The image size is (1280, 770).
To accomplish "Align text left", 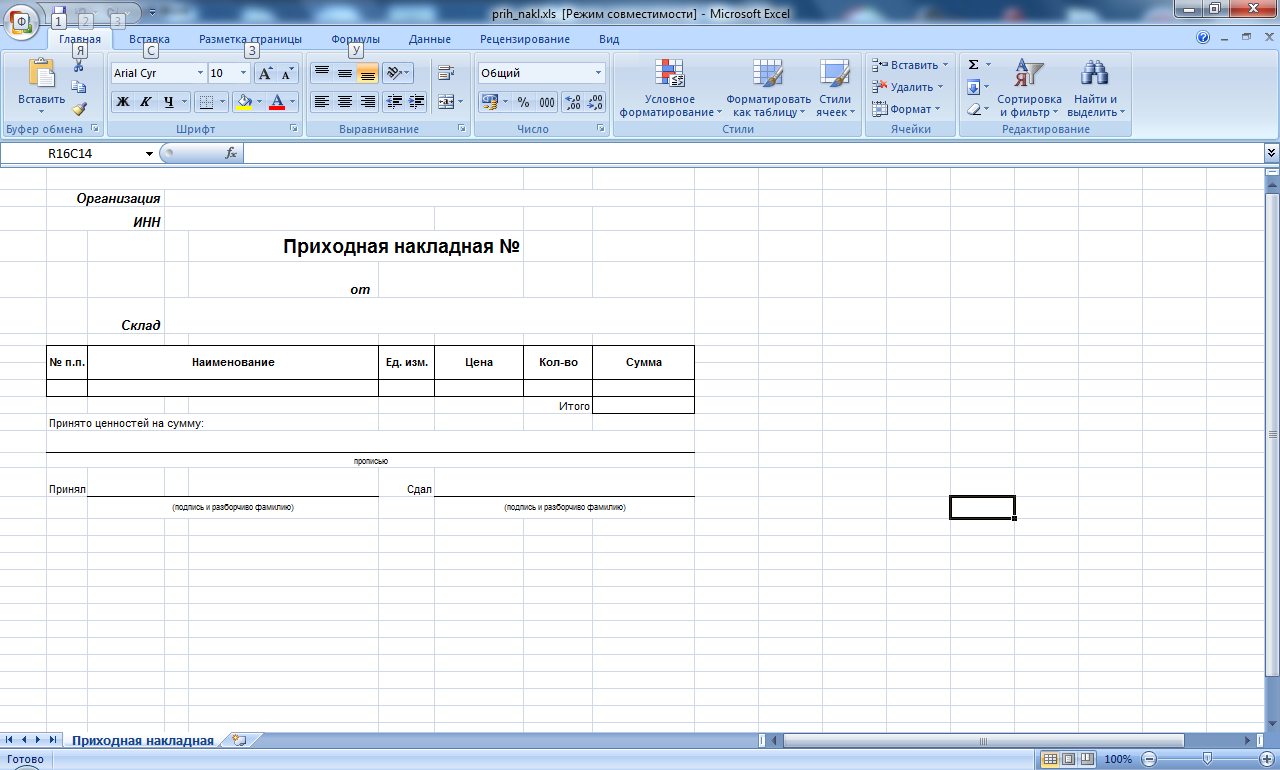I will (x=321, y=102).
